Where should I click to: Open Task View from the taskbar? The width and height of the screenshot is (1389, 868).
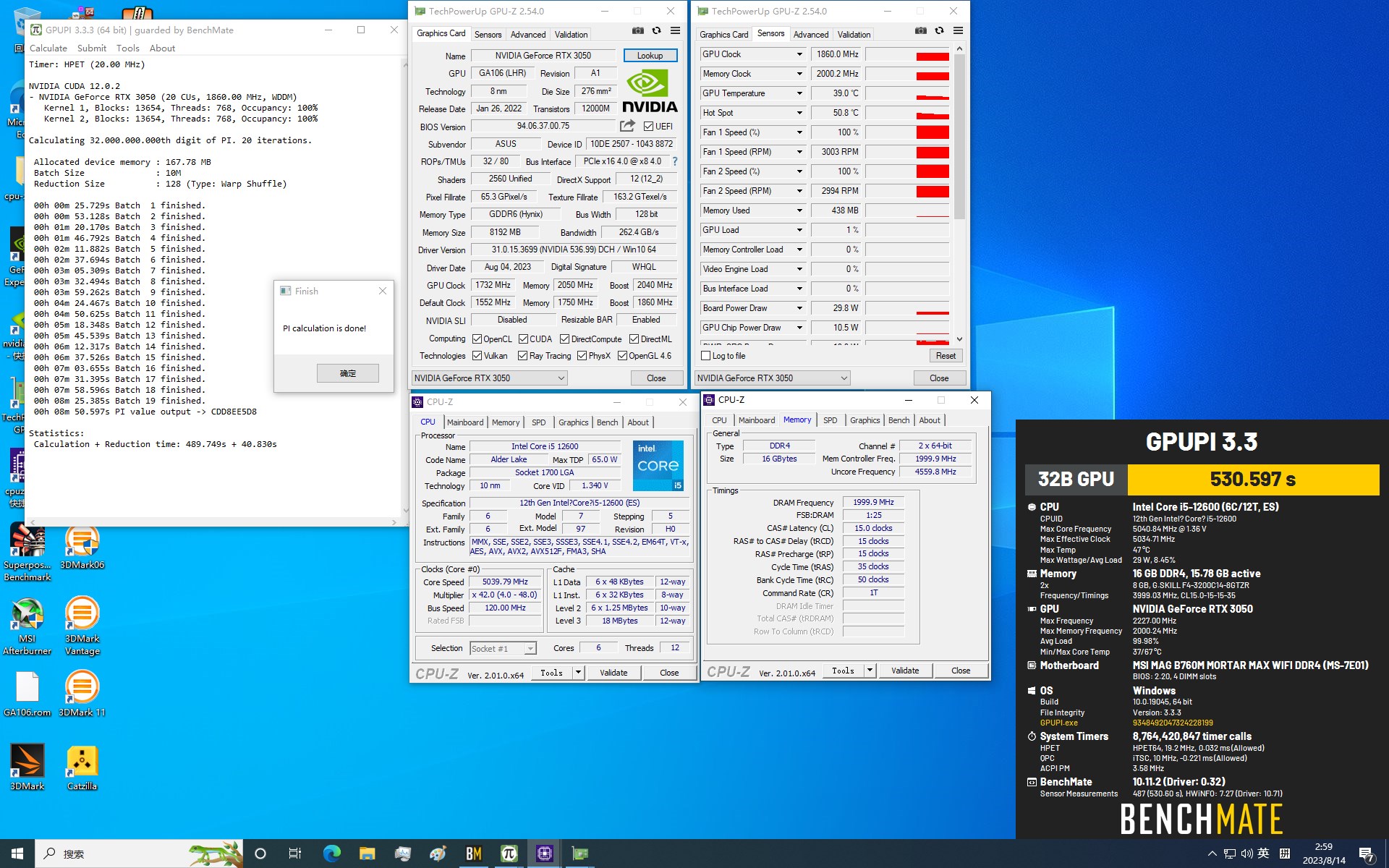pos(295,854)
